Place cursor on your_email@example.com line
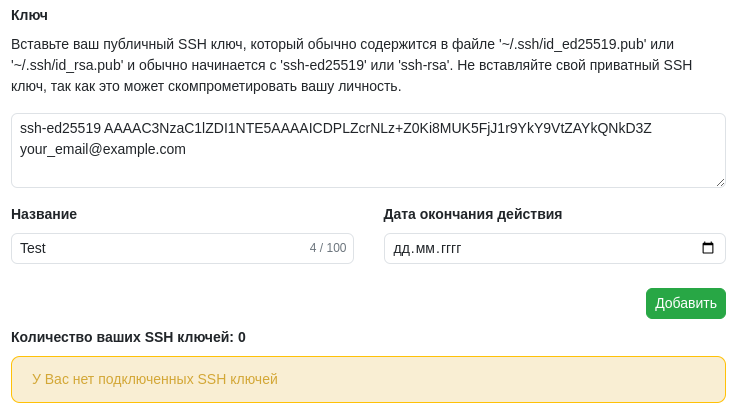 pos(102,149)
